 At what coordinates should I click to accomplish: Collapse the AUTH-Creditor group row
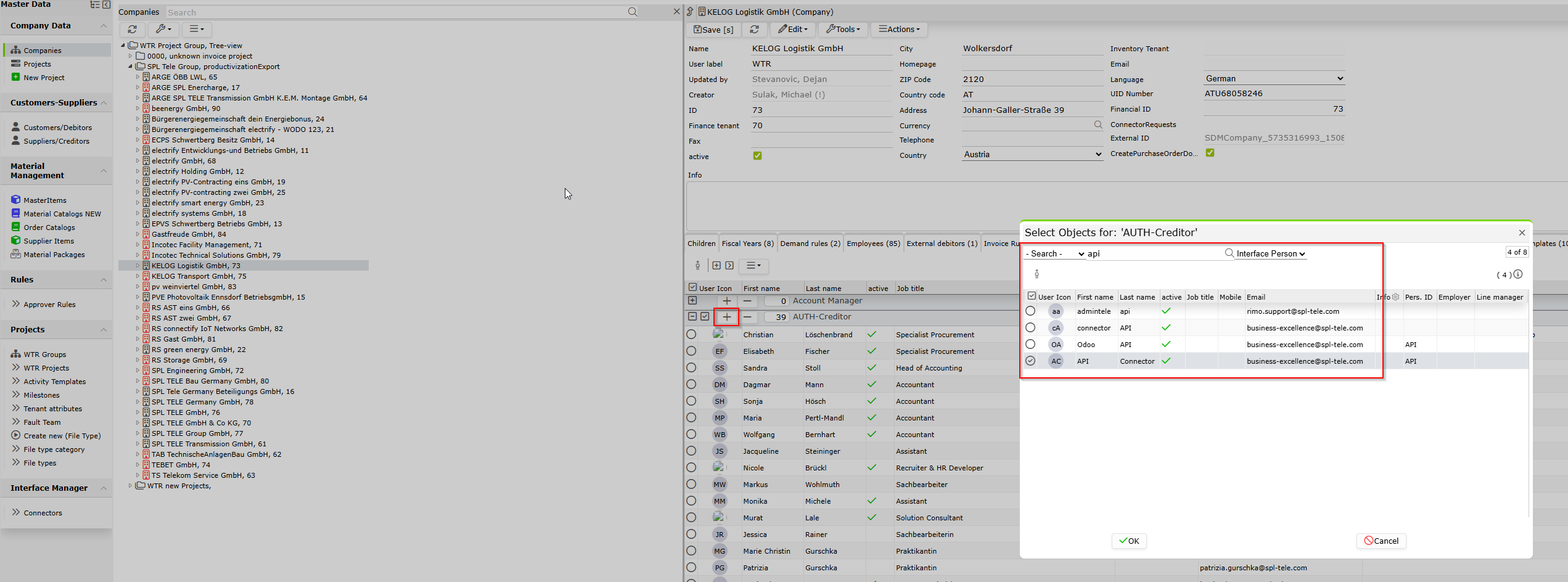point(692,316)
